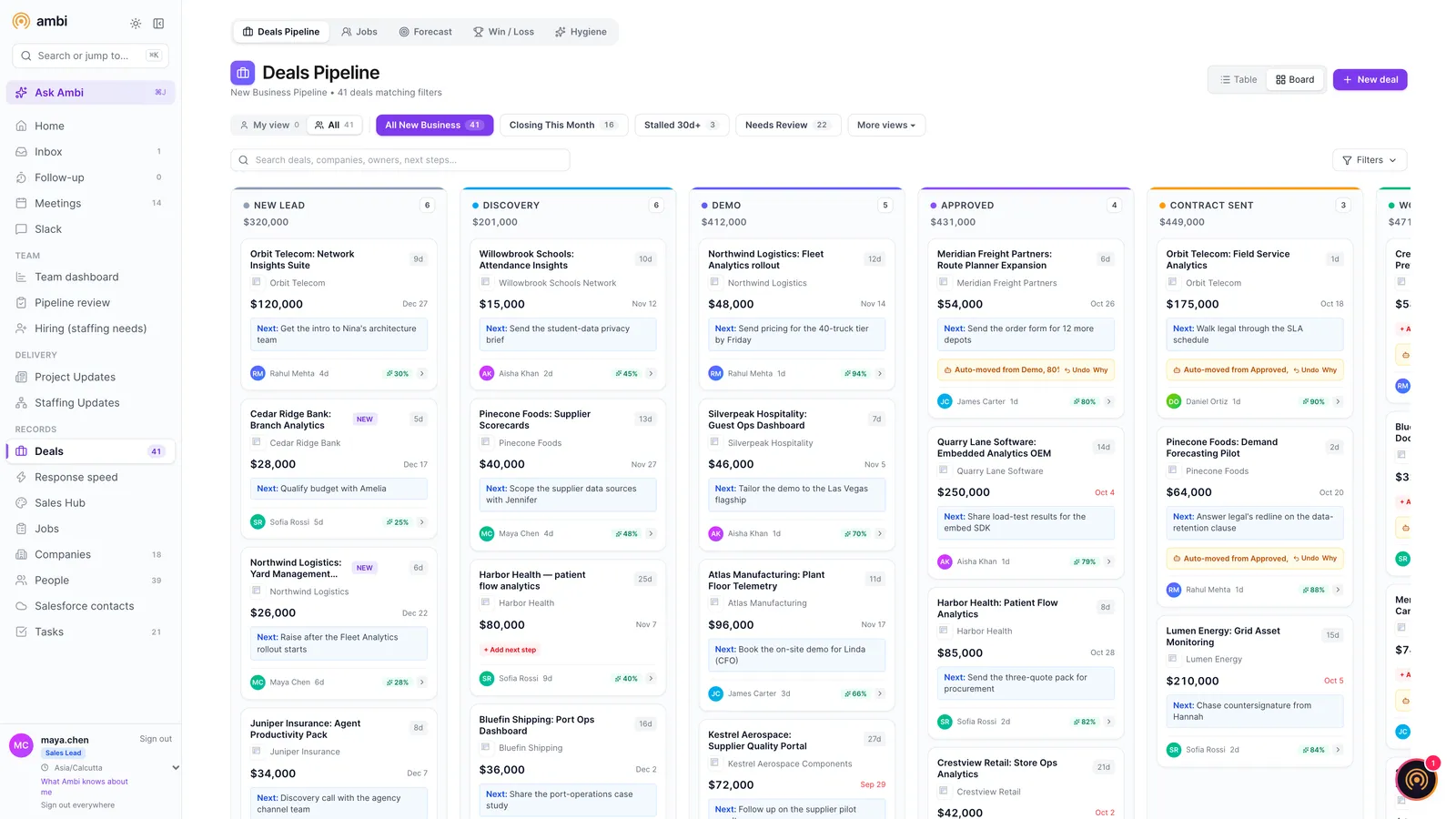Open Sales Hub in sidebar

[x=90, y=503]
